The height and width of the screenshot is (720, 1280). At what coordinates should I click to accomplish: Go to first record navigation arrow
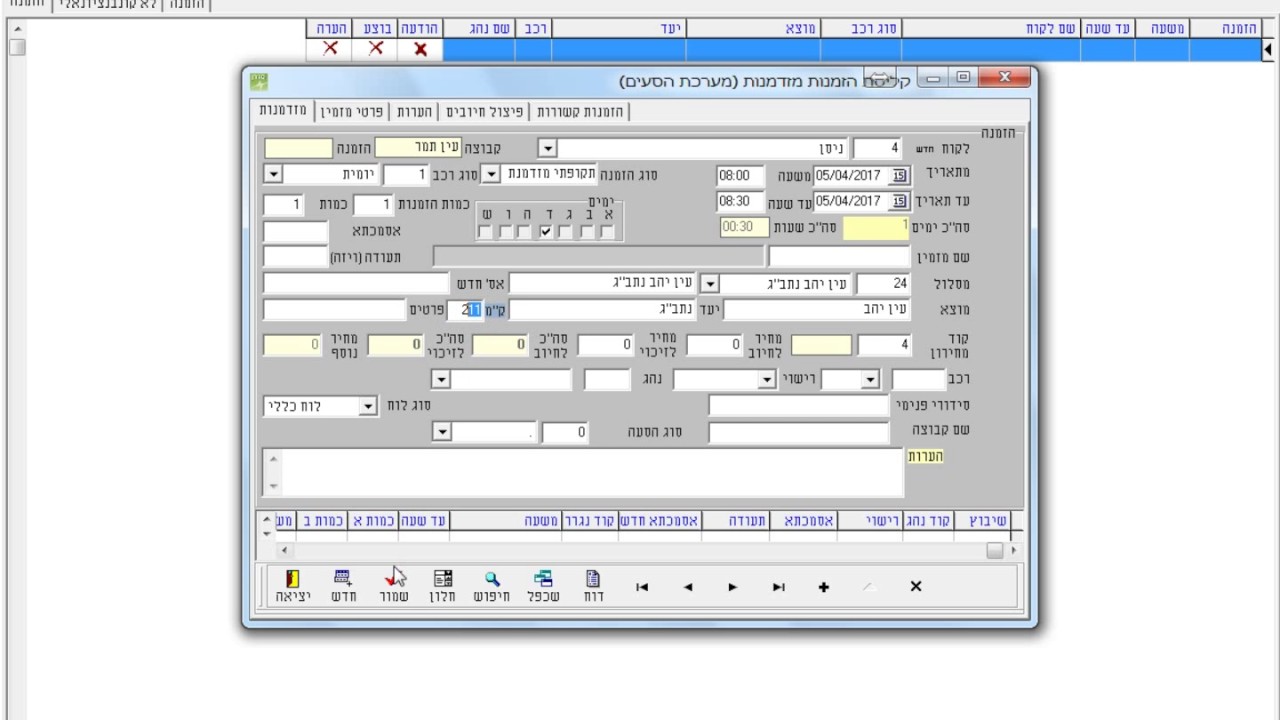click(642, 587)
